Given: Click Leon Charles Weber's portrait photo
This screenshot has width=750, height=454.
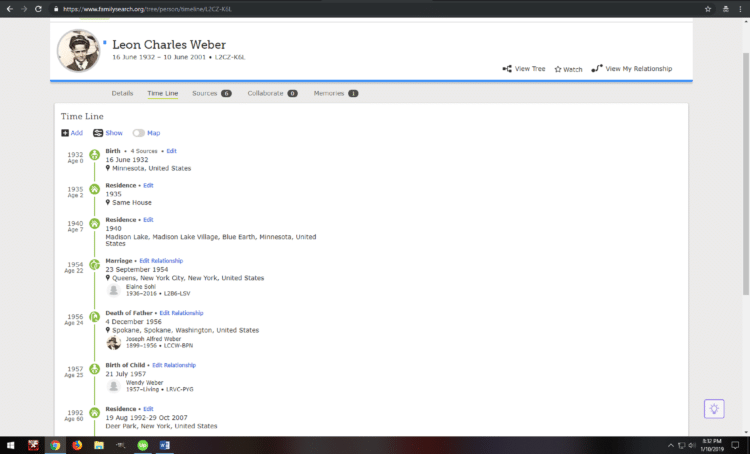Looking at the screenshot, I should click(78, 51).
